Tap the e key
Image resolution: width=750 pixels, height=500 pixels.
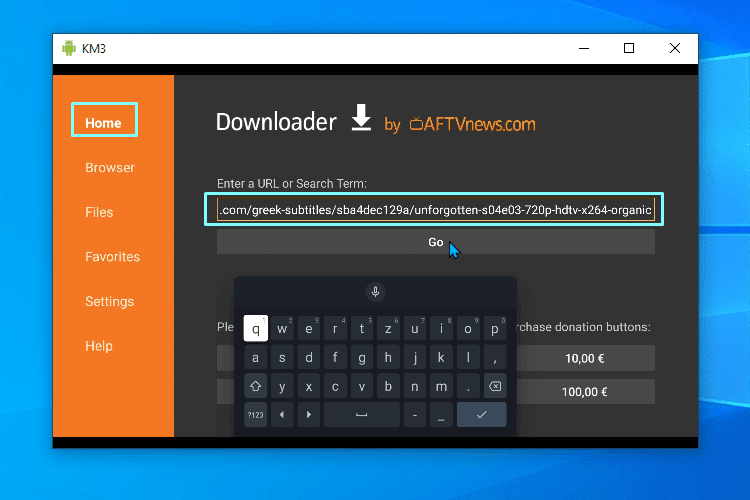tap(309, 328)
